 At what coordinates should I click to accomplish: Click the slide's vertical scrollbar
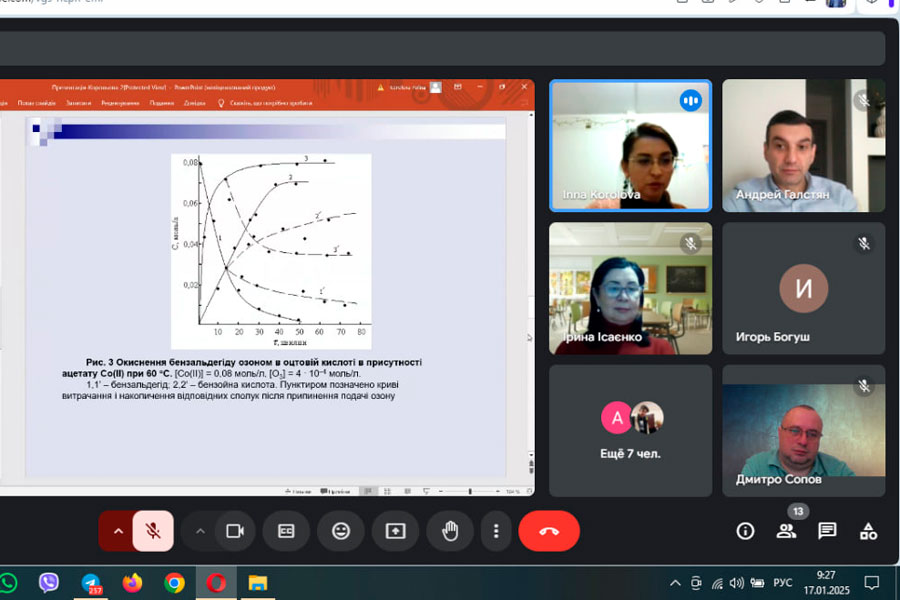click(x=531, y=287)
